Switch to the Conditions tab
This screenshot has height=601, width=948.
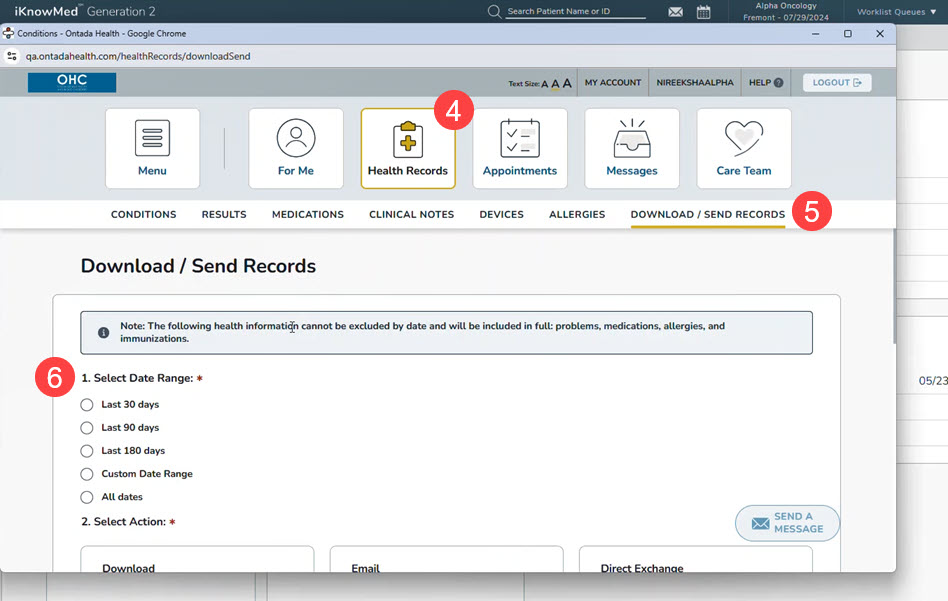click(143, 215)
